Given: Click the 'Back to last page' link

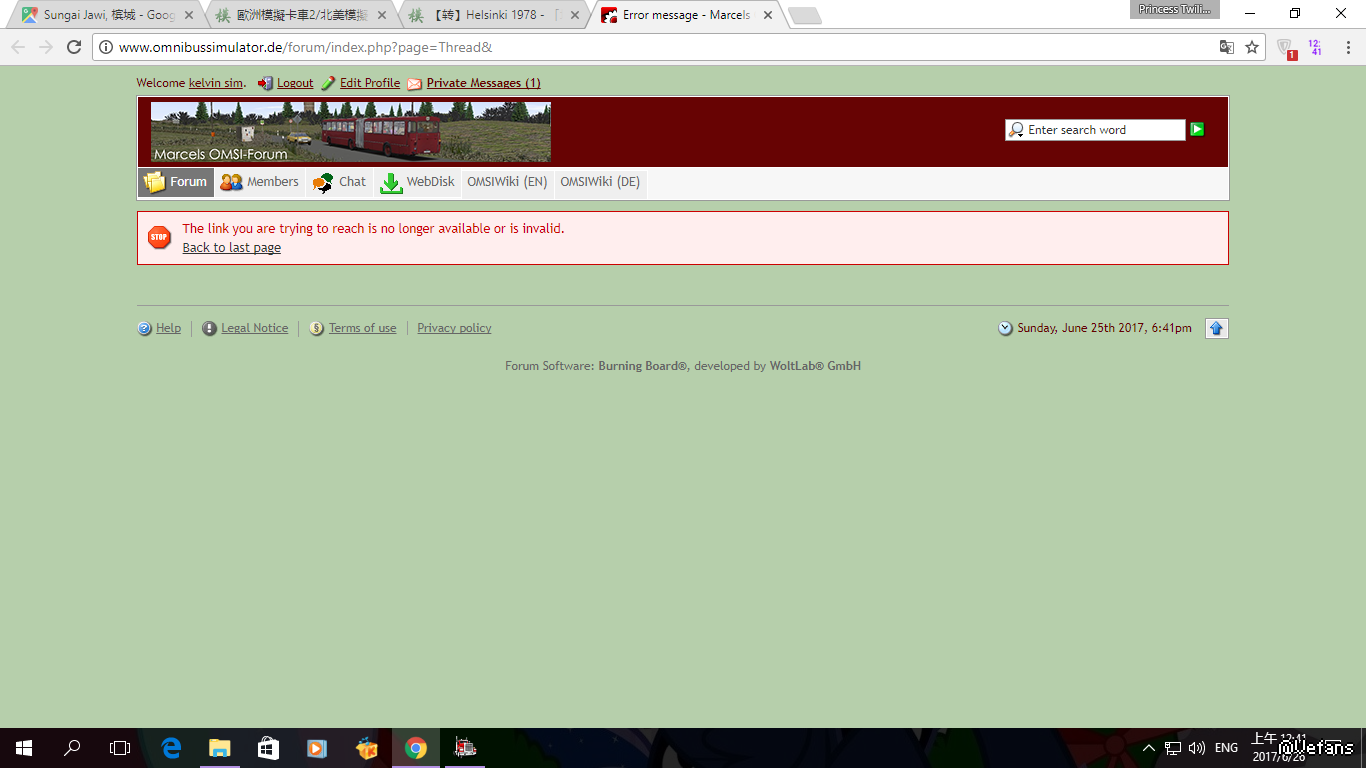Looking at the screenshot, I should [x=232, y=248].
